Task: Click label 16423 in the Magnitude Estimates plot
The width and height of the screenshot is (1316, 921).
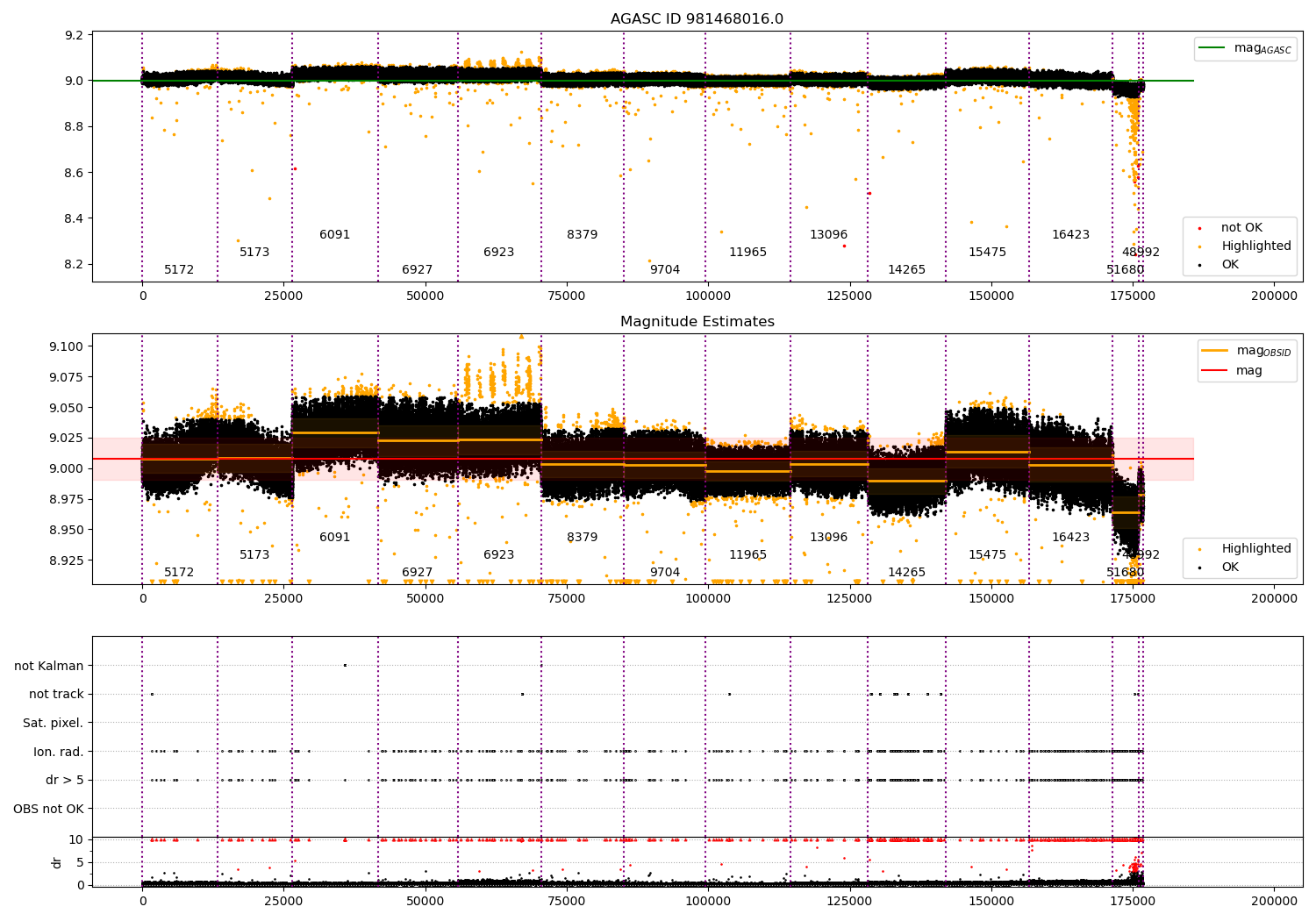Action: tap(1070, 538)
